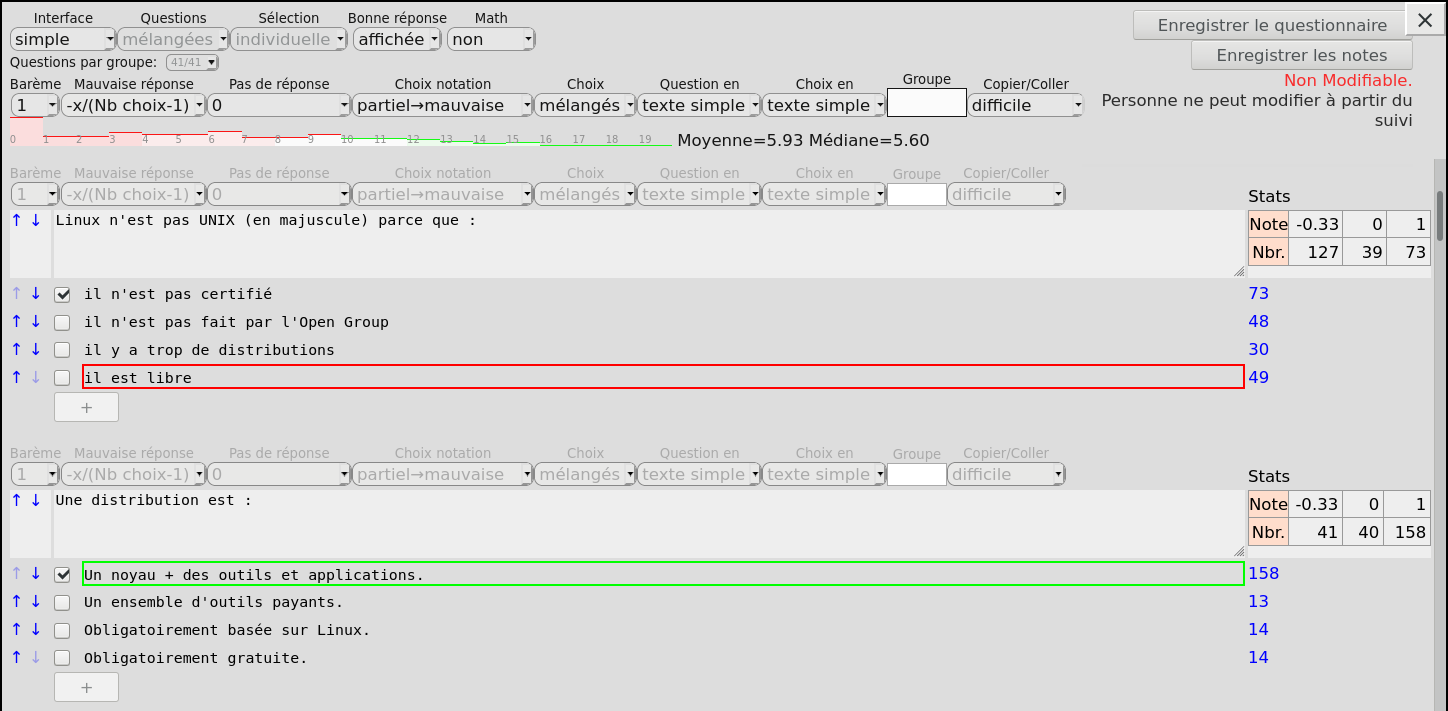Open the 'Bonne réponse' affichée dropdown
This screenshot has height=711, width=1448.
tap(397, 39)
